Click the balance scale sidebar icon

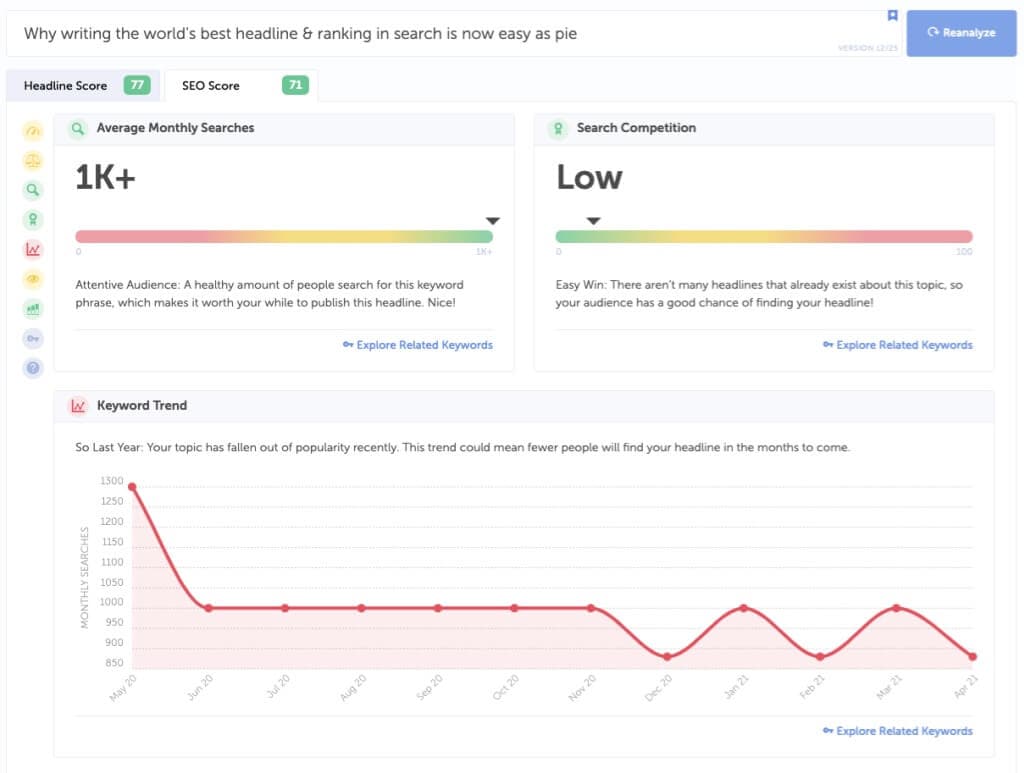33,160
